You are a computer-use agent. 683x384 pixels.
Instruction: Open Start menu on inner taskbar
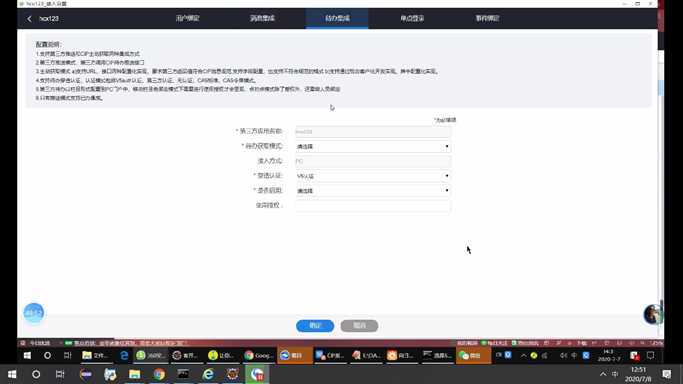pyautogui.click(x=27, y=356)
